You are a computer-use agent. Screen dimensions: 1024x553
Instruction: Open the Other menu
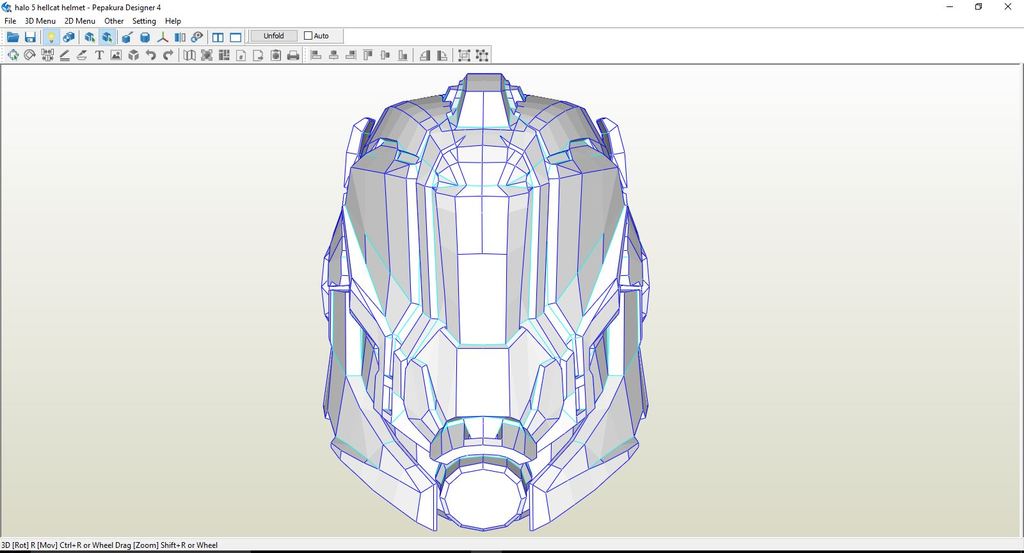tap(114, 21)
